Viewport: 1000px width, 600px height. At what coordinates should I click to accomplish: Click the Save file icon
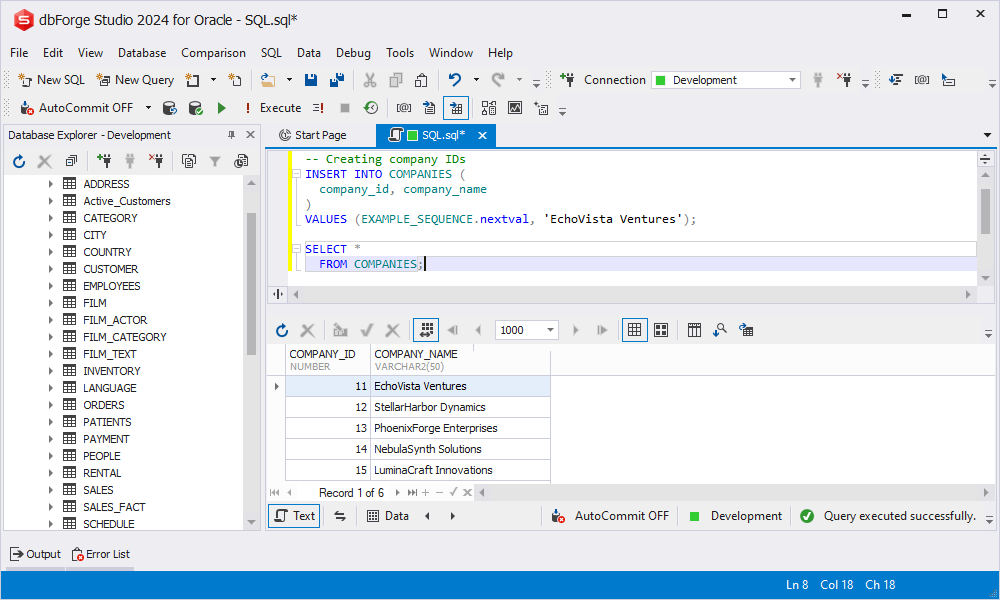click(x=311, y=80)
